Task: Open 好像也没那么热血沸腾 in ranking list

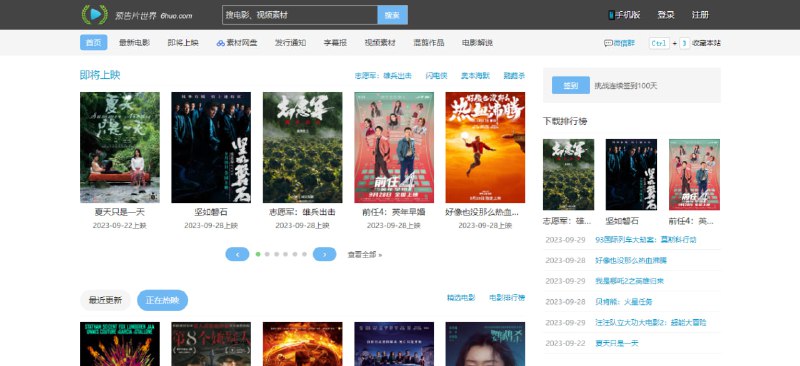Action: [x=631, y=260]
